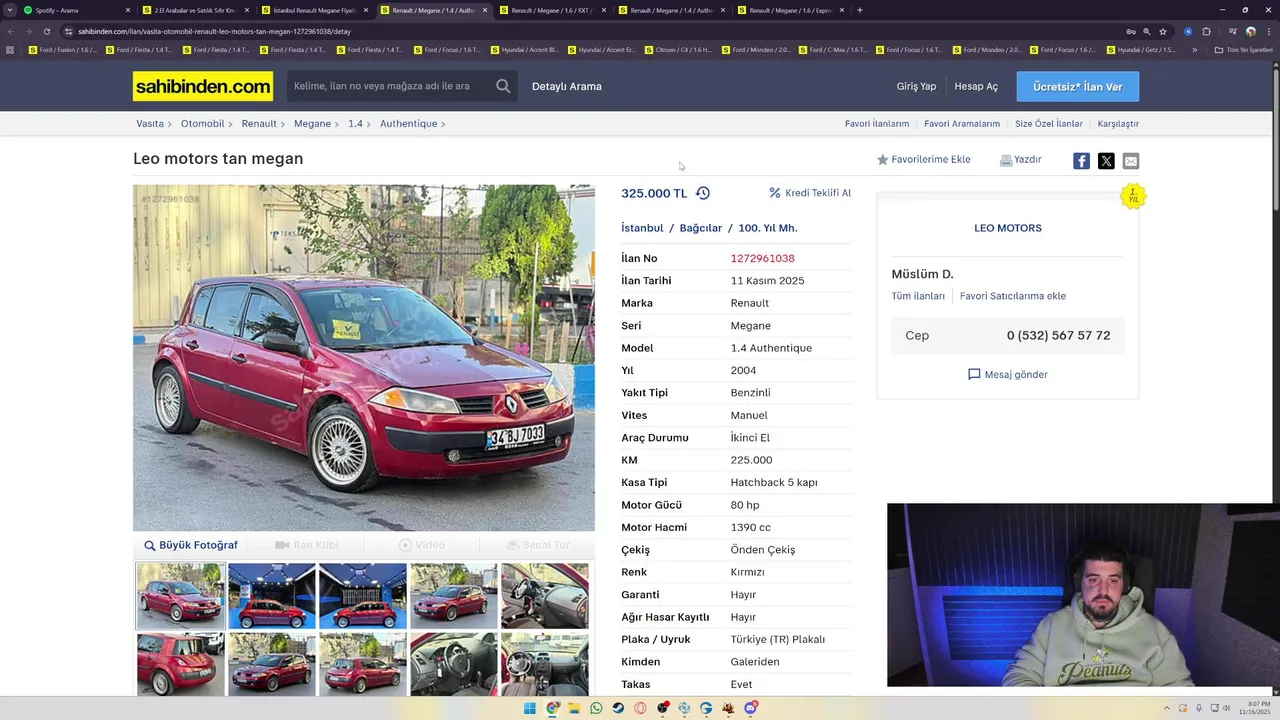Click the listing number 1272961038

tap(762, 258)
